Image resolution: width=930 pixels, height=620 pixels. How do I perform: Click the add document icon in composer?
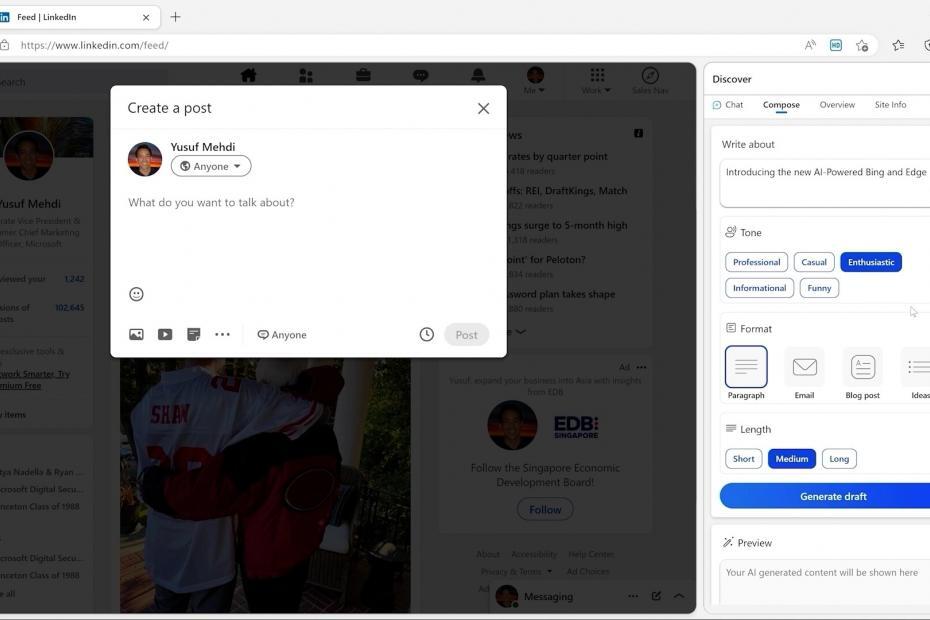192,334
